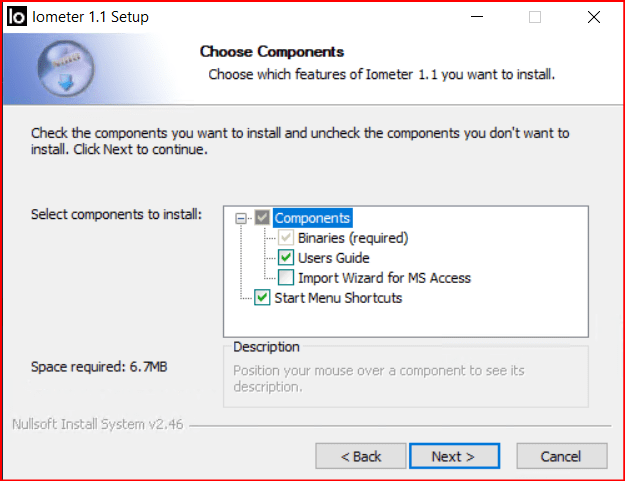The width and height of the screenshot is (625, 481).
Task: Uncheck the Start Menu Shortcuts checkbox
Action: (x=262, y=298)
